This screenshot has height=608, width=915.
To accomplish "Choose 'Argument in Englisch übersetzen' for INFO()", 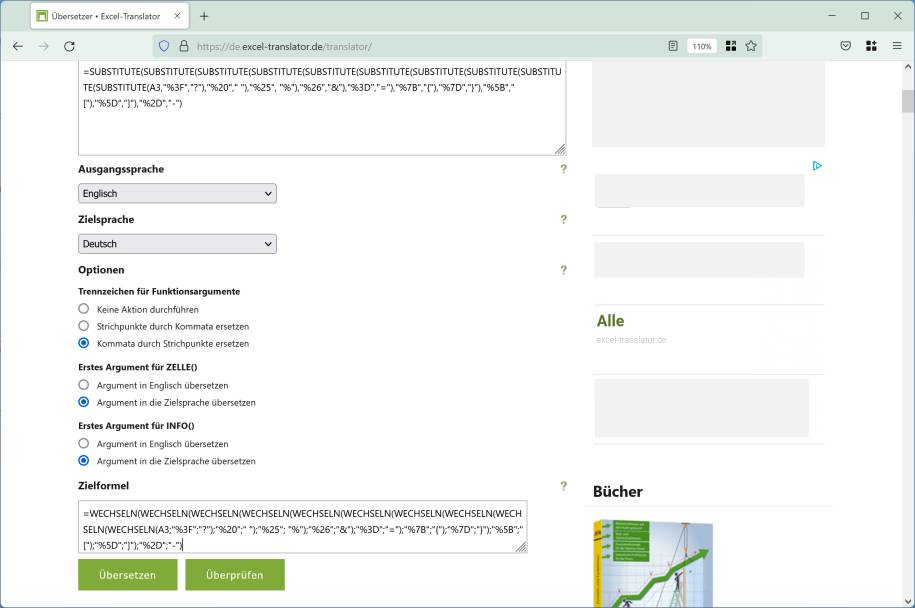I will pyautogui.click(x=84, y=443).
